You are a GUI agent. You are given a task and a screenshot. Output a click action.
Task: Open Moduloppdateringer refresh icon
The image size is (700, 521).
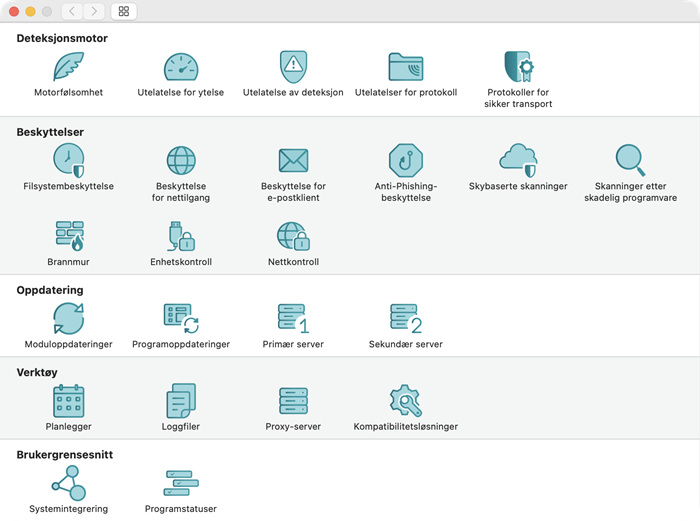(68, 318)
